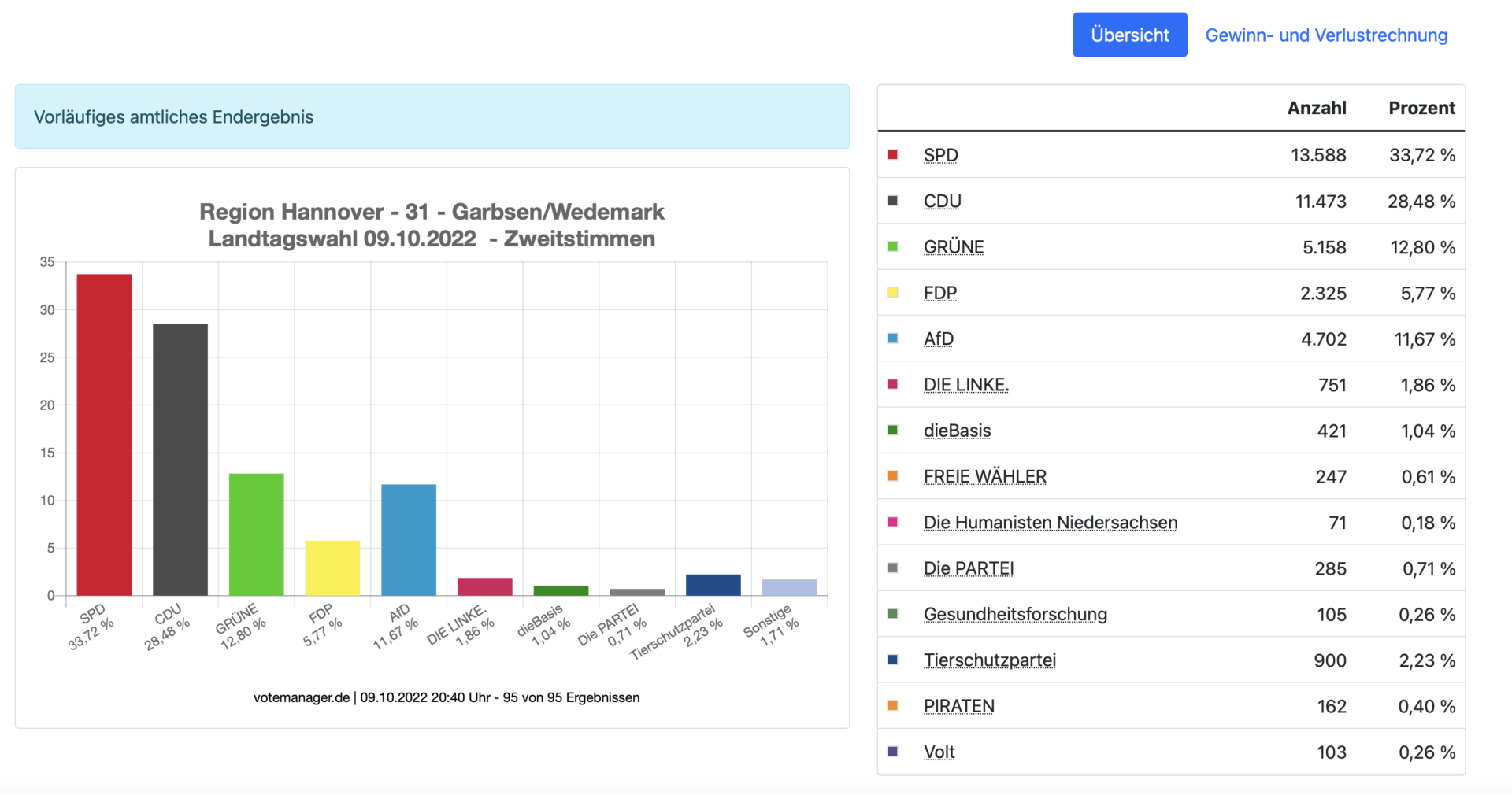Click the dark gray CDU chart bar
The height and width of the screenshot is (795, 1512).
(180, 460)
